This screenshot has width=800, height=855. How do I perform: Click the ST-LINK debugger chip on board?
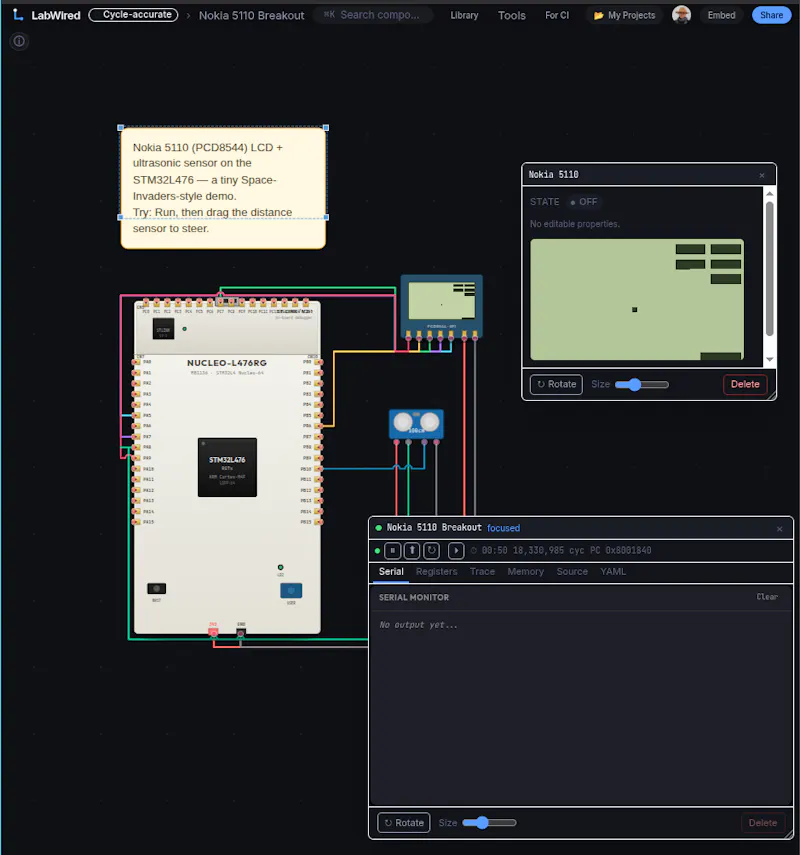pos(163,329)
